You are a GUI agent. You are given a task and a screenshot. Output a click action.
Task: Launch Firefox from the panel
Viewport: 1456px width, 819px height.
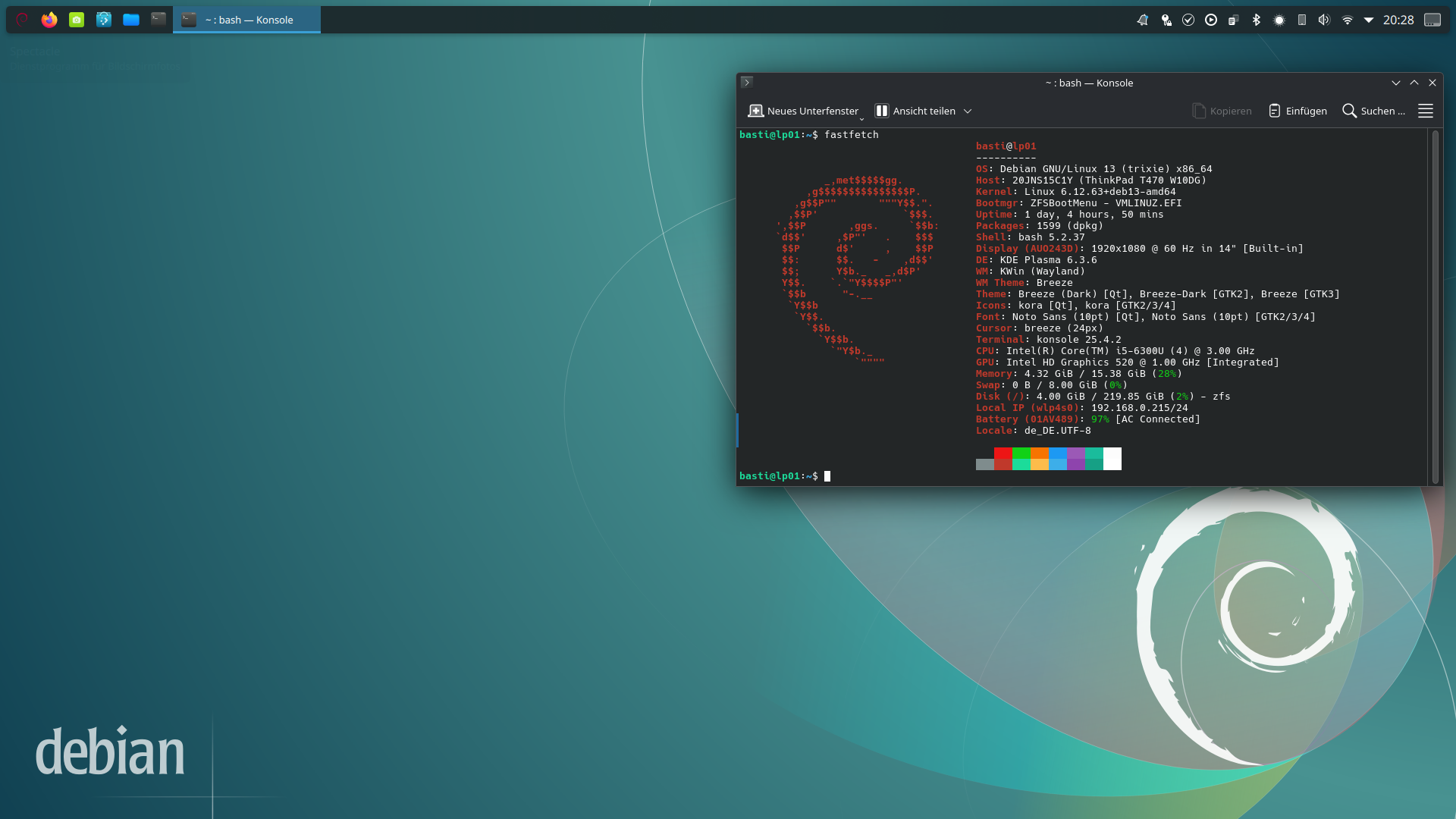49,20
